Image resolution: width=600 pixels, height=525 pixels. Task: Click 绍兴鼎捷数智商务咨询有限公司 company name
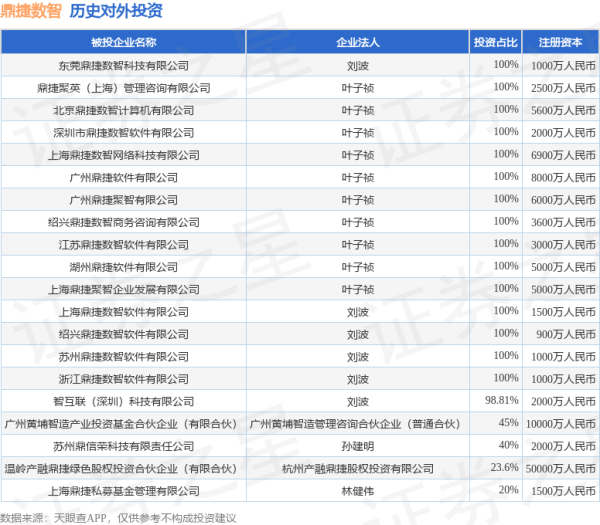pyautogui.click(x=123, y=222)
